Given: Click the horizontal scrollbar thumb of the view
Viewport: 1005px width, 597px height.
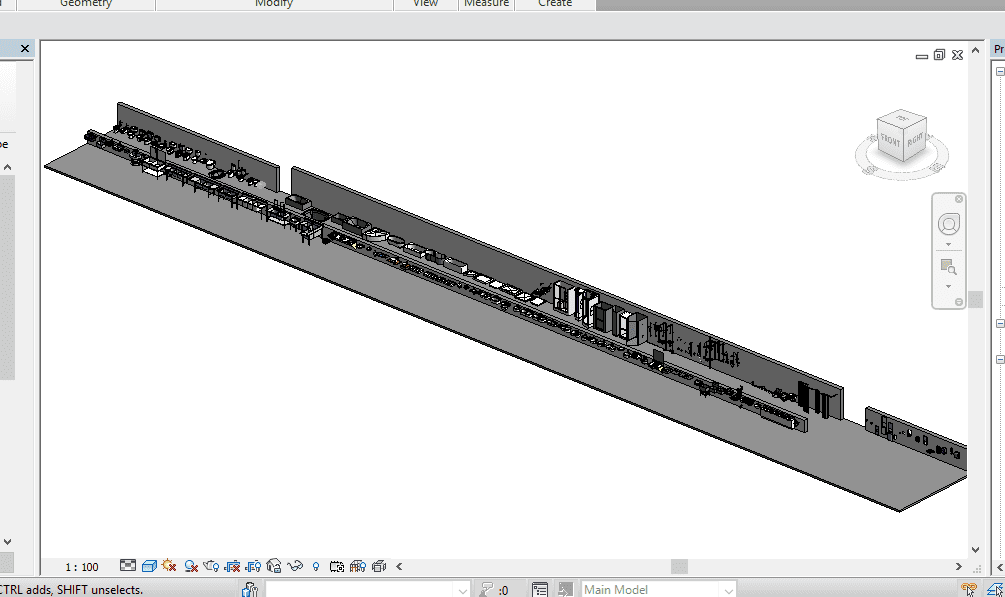Looking at the screenshot, I should tap(679, 567).
